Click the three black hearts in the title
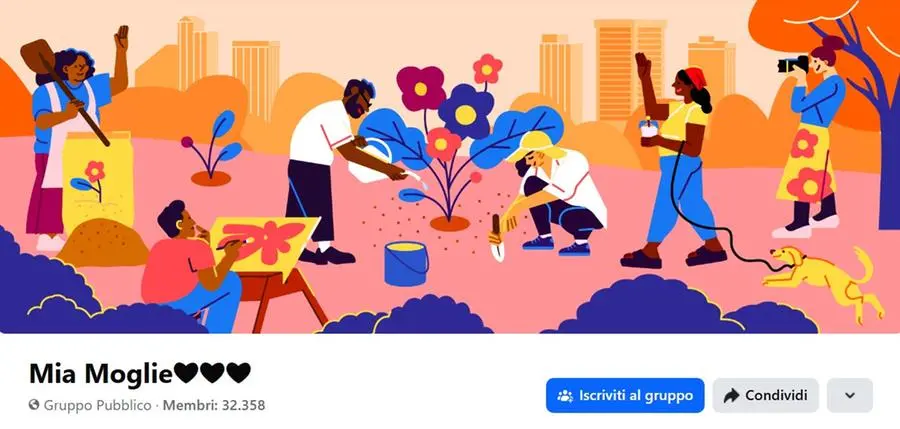Viewport: 900px width, 429px height. pyautogui.click(x=212, y=373)
